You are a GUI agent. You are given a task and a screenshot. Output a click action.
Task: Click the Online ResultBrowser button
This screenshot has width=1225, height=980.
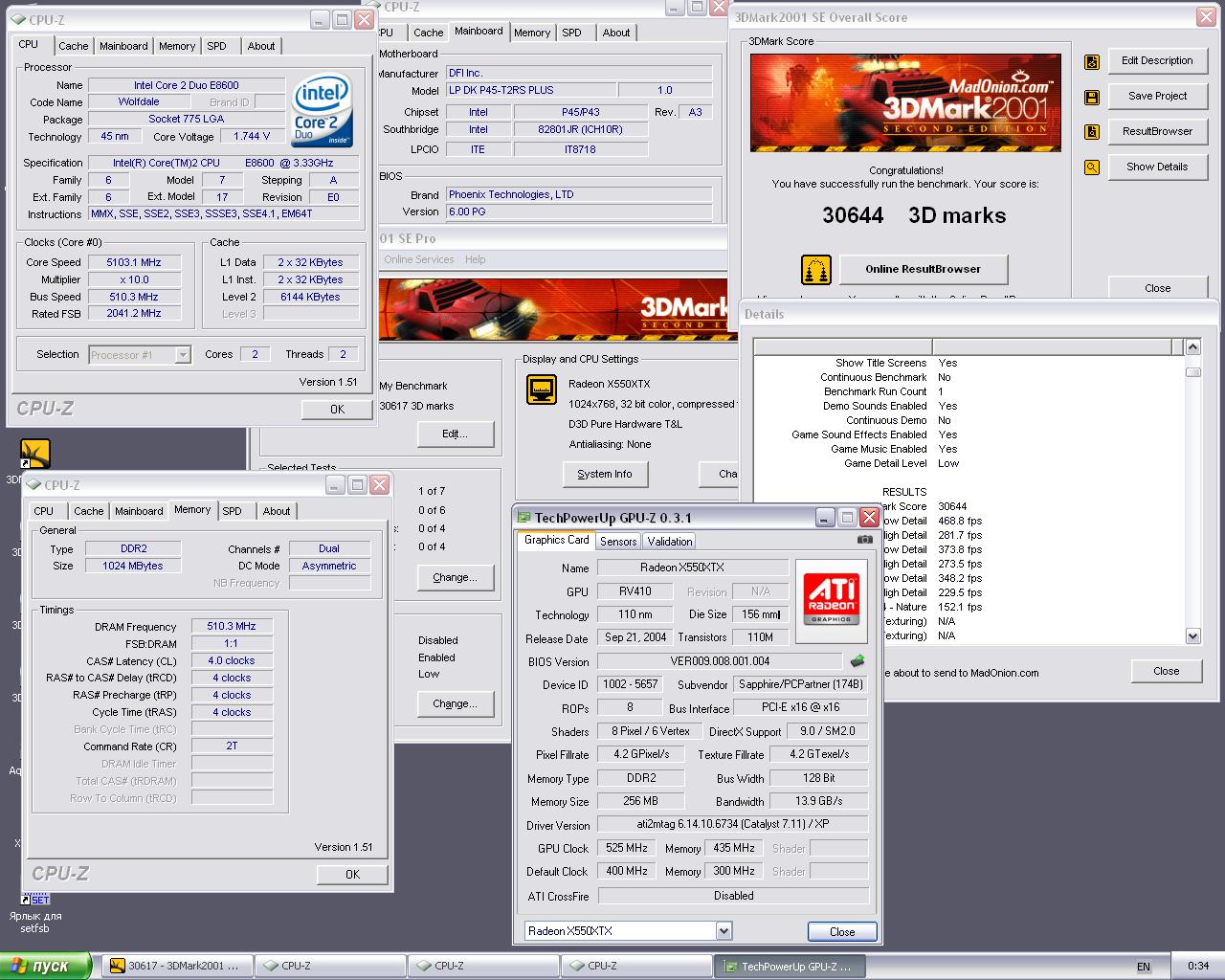click(924, 269)
